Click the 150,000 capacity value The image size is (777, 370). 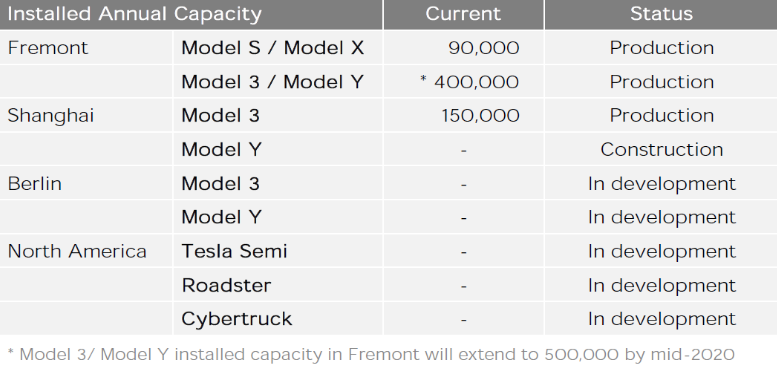point(480,116)
